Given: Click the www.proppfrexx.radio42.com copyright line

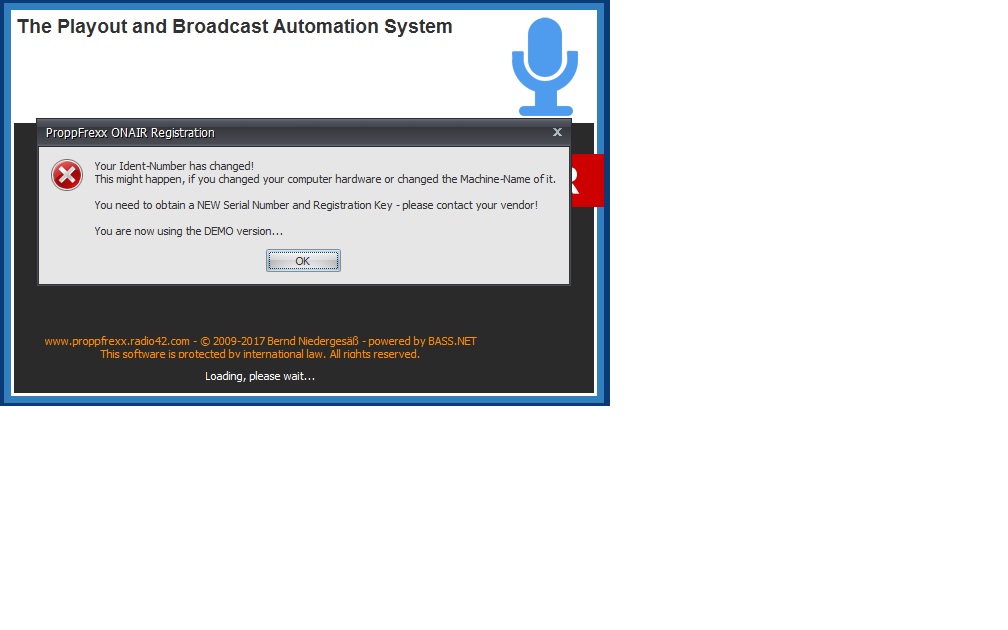Looking at the screenshot, I should tap(260, 341).
